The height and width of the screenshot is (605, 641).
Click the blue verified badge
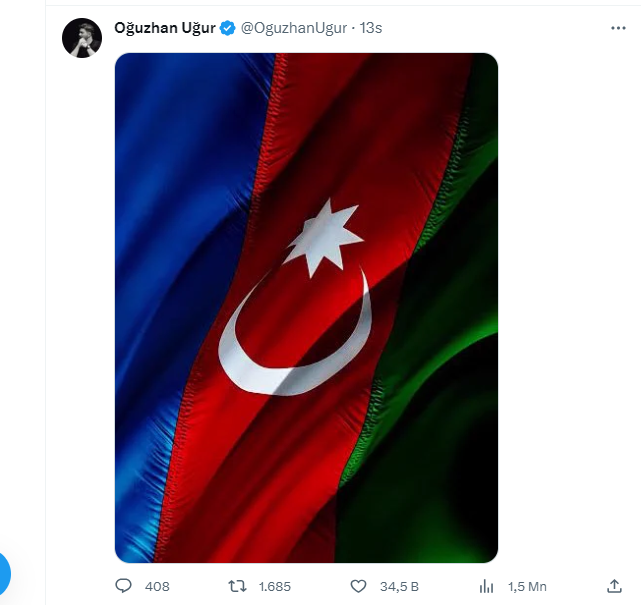[227, 28]
